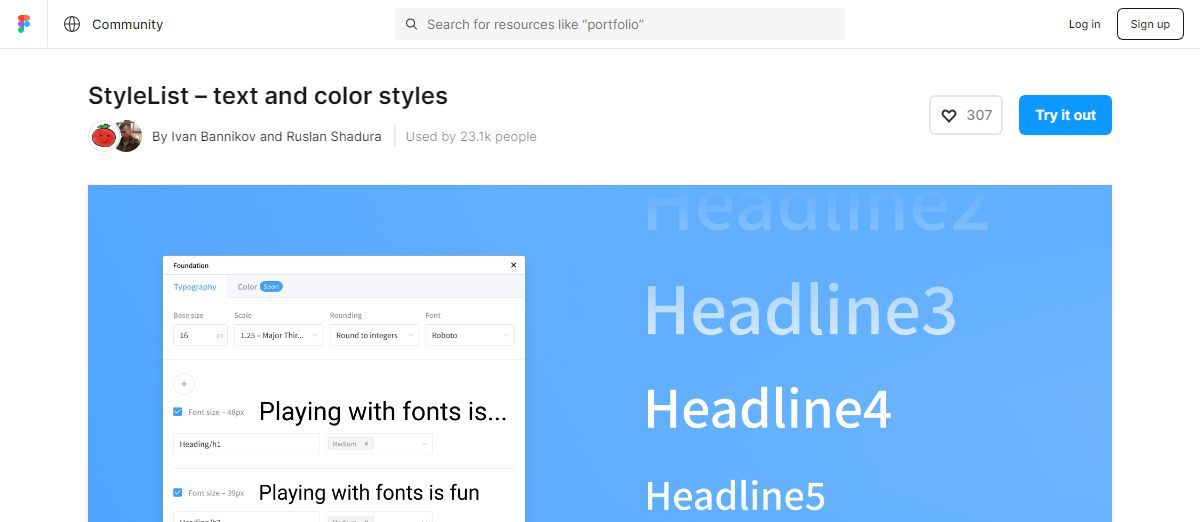Switch to Color tab in preview
Image resolution: width=1200 pixels, height=522 pixels.
pos(259,287)
